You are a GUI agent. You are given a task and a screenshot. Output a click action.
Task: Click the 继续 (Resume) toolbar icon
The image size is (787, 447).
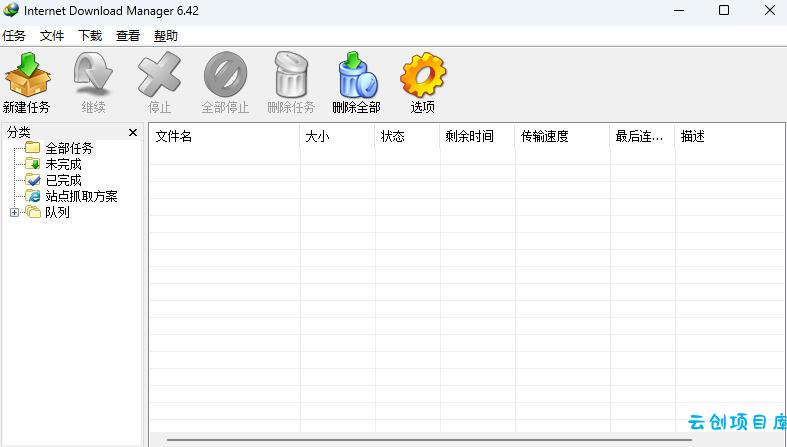(x=93, y=74)
